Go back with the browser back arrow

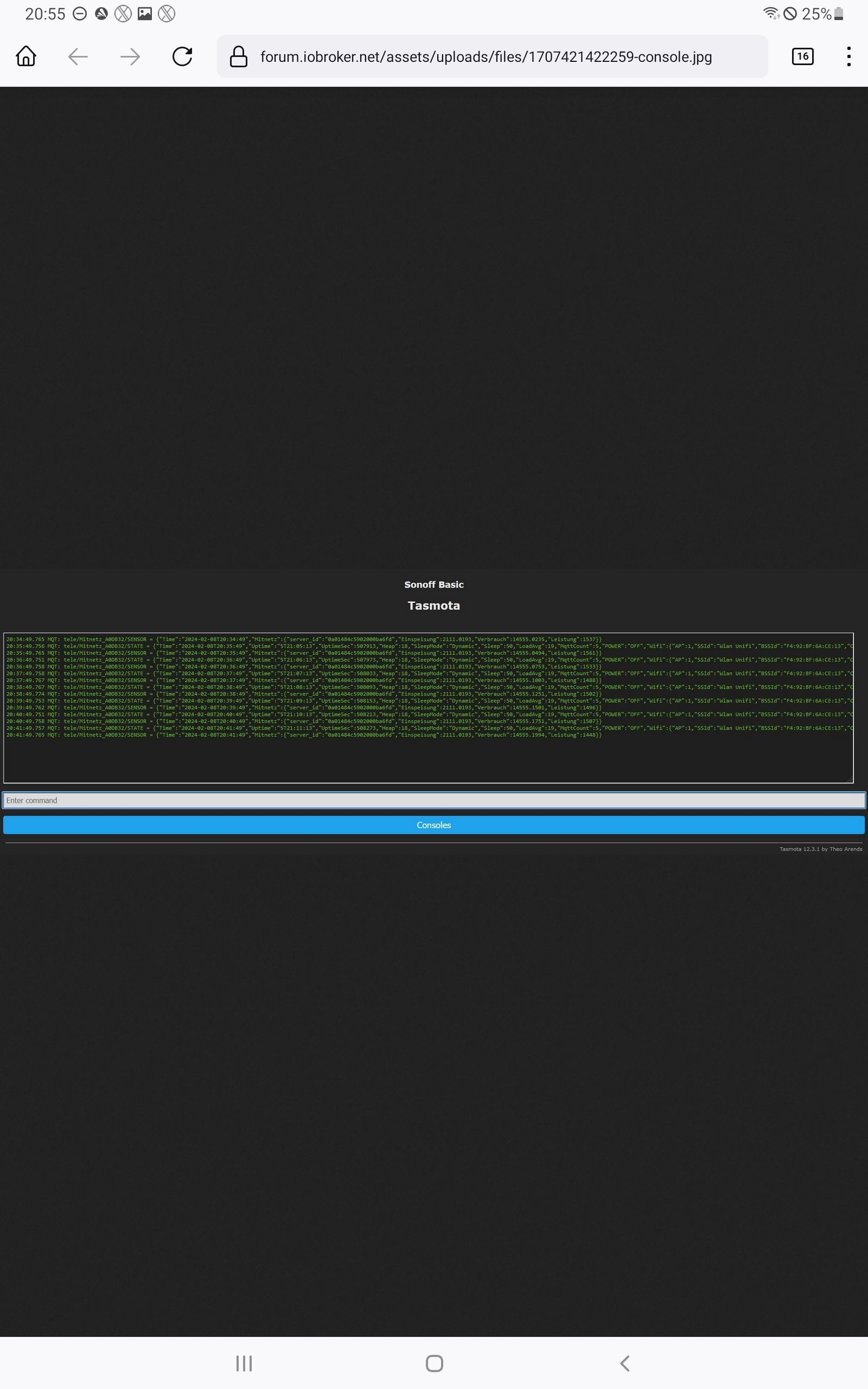point(78,56)
